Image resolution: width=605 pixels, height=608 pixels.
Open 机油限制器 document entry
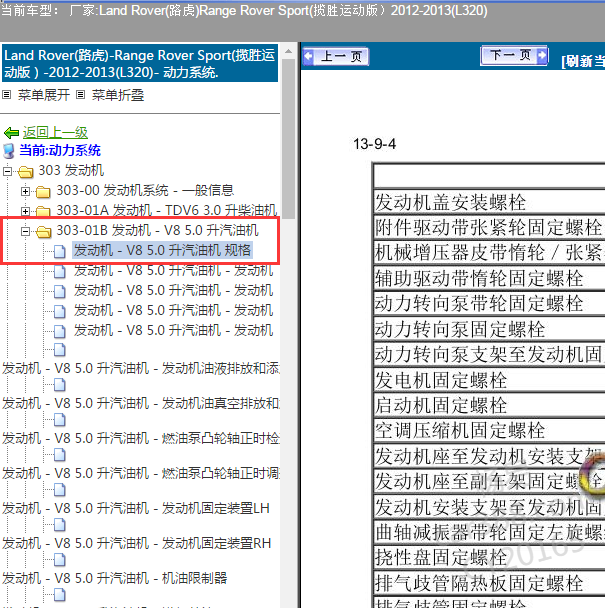coord(115,578)
